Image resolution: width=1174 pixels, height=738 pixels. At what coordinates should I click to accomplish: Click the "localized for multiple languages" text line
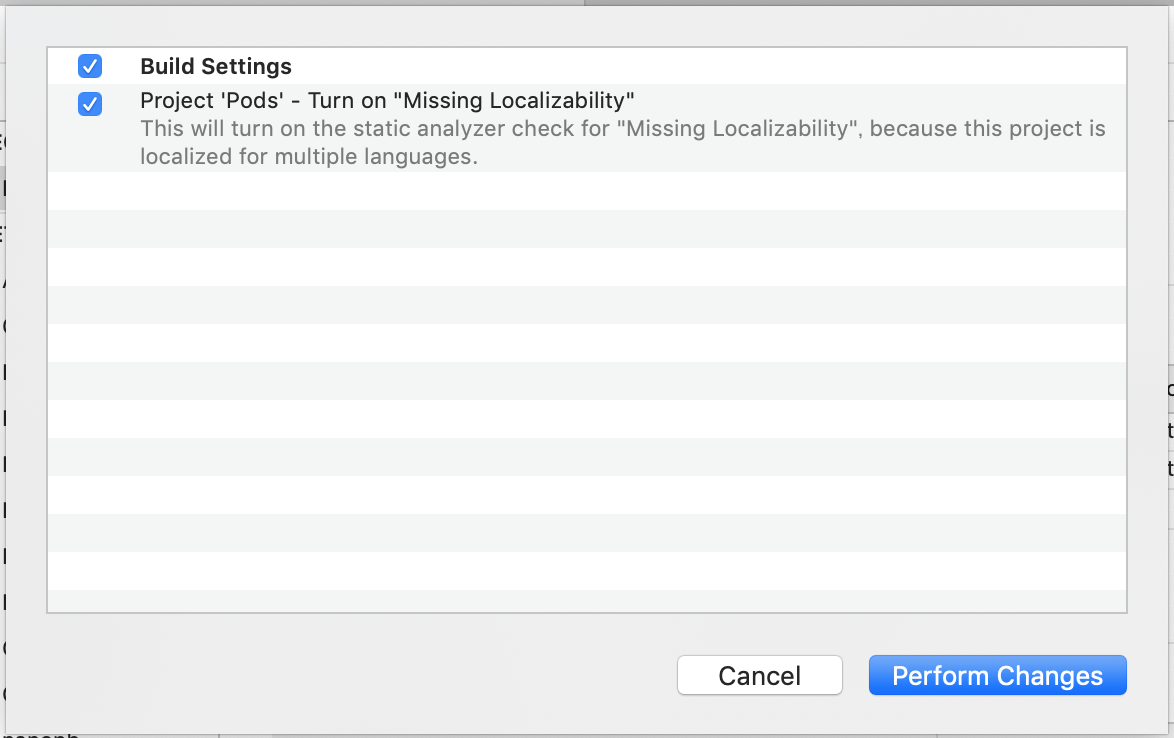tap(309, 157)
